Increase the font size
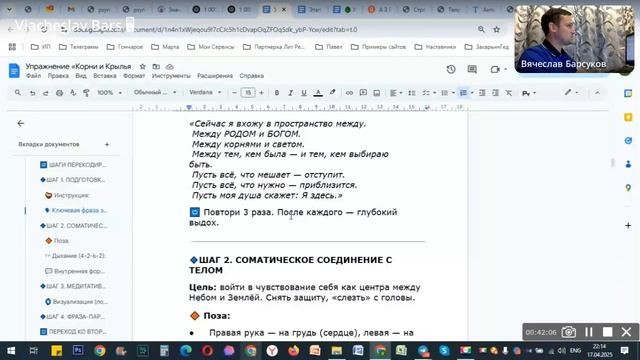The height and width of the screenshot is (360, 640). tap(261, 93)
